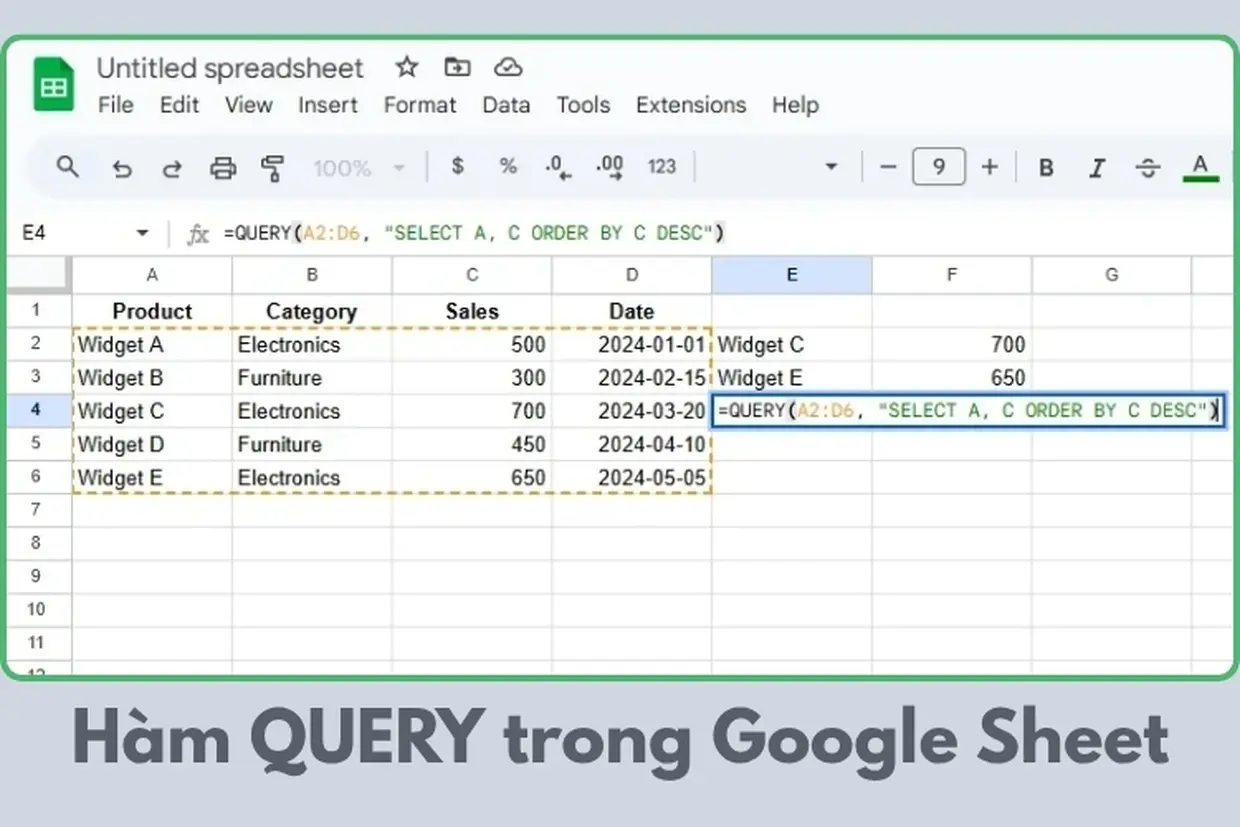Select column E header
Screen dimensions: 1240x827
pyautogui.click(x=792, y=275)
